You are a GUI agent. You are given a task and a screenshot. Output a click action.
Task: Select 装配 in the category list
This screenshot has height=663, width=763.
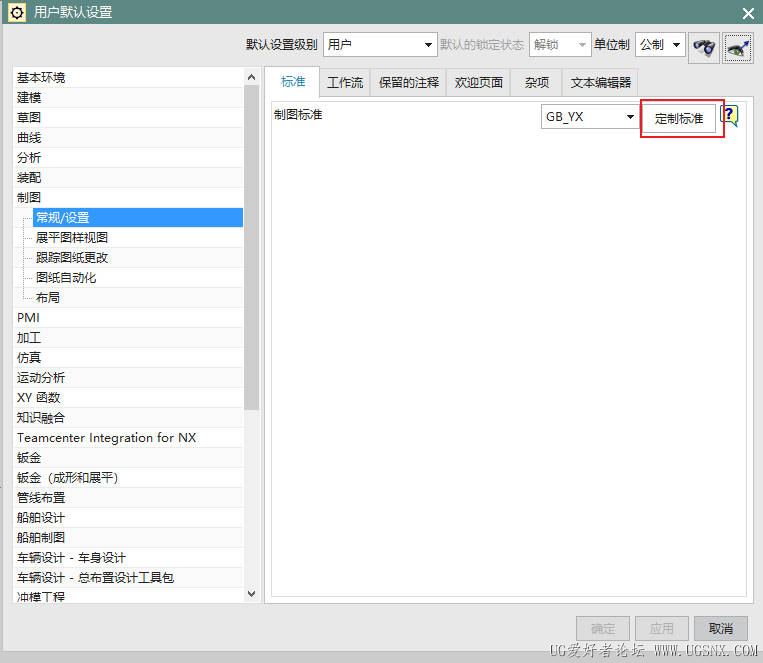pos(128,178)
